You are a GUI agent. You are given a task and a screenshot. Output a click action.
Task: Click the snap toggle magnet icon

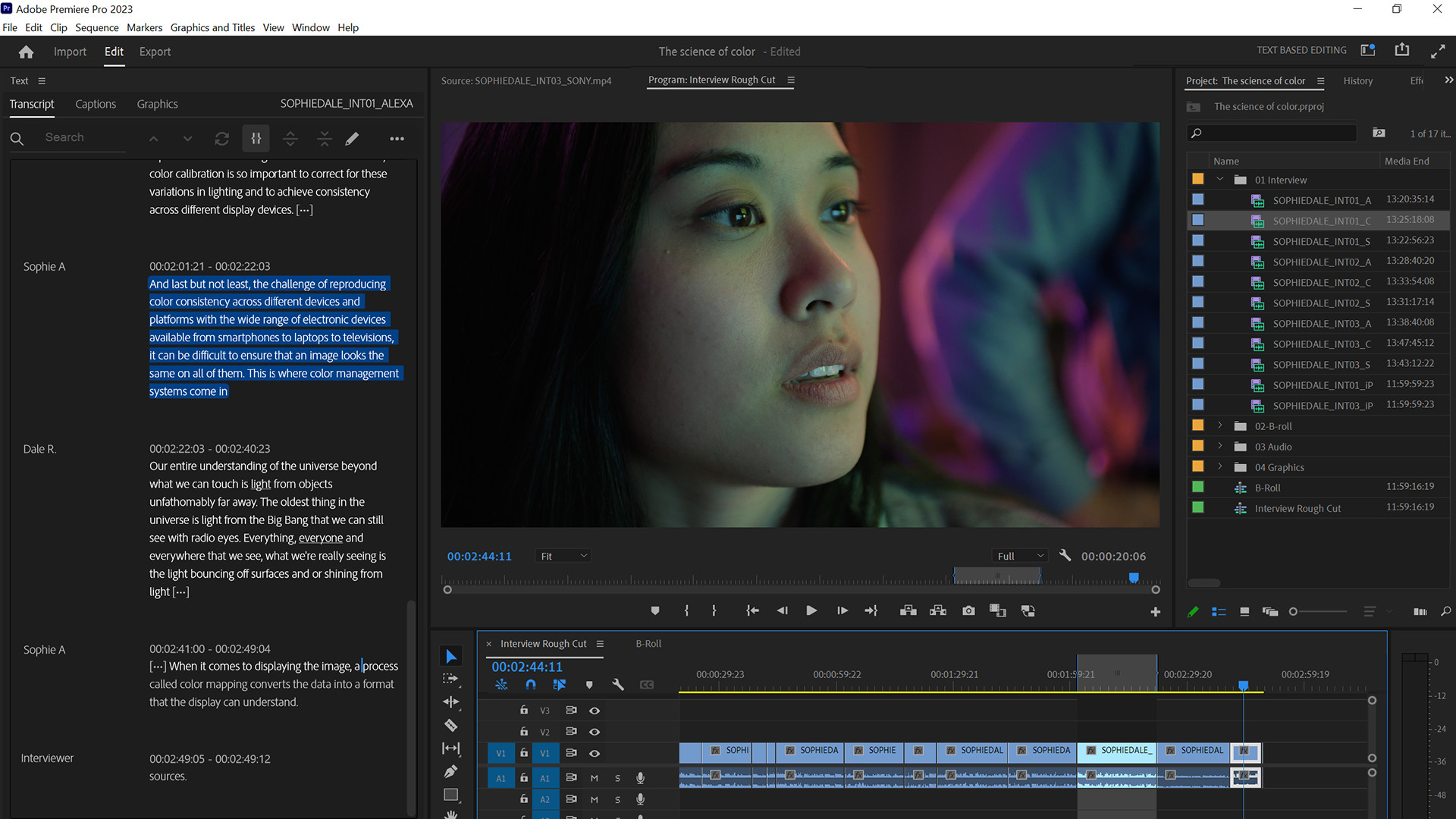(x=531, y=685)
